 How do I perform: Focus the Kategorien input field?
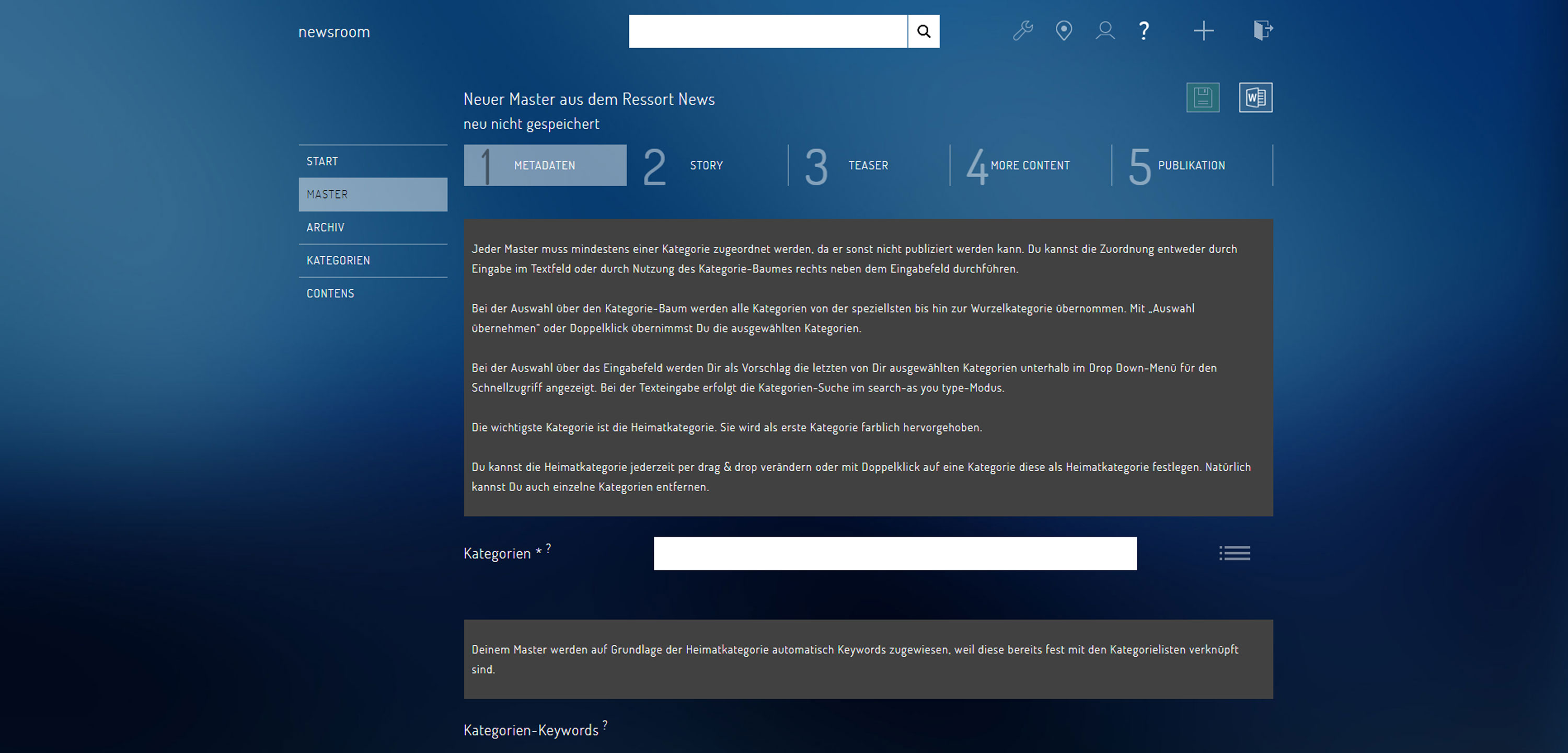coord(895,553)
